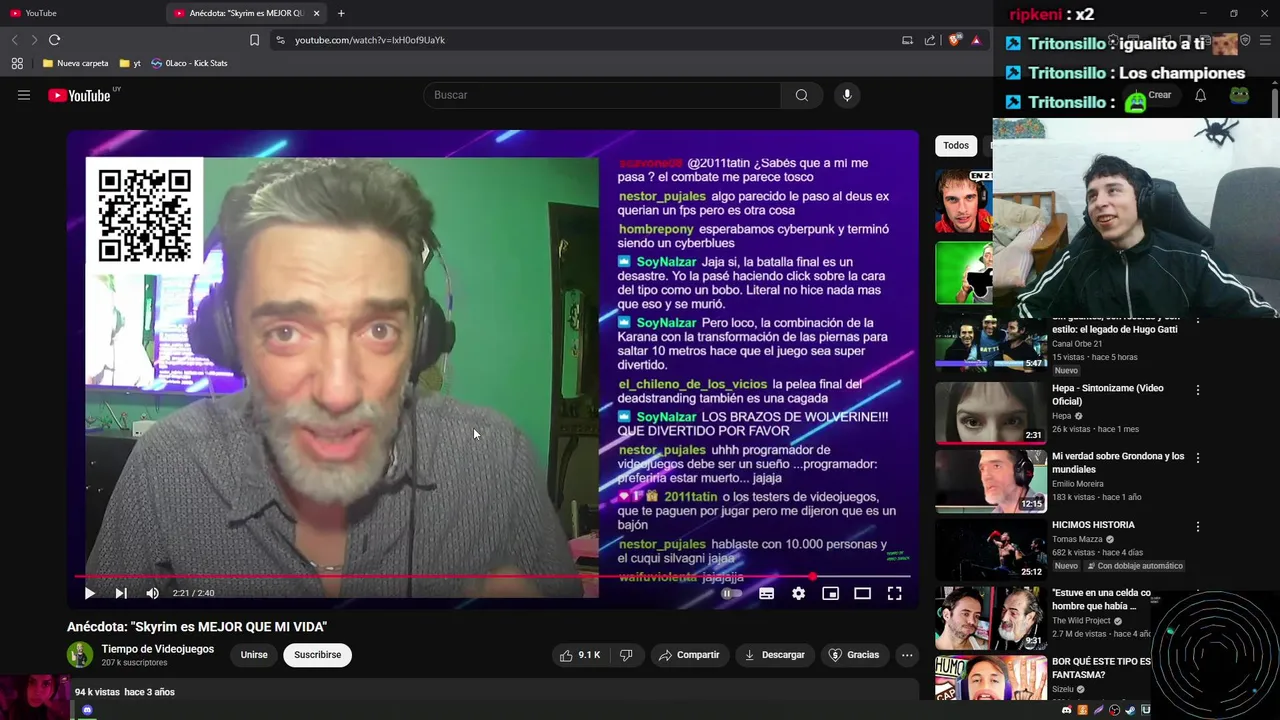Open Estuve en una celda video thumbnail
This screenshot has height=720, width=1280.
click(990, 617)
